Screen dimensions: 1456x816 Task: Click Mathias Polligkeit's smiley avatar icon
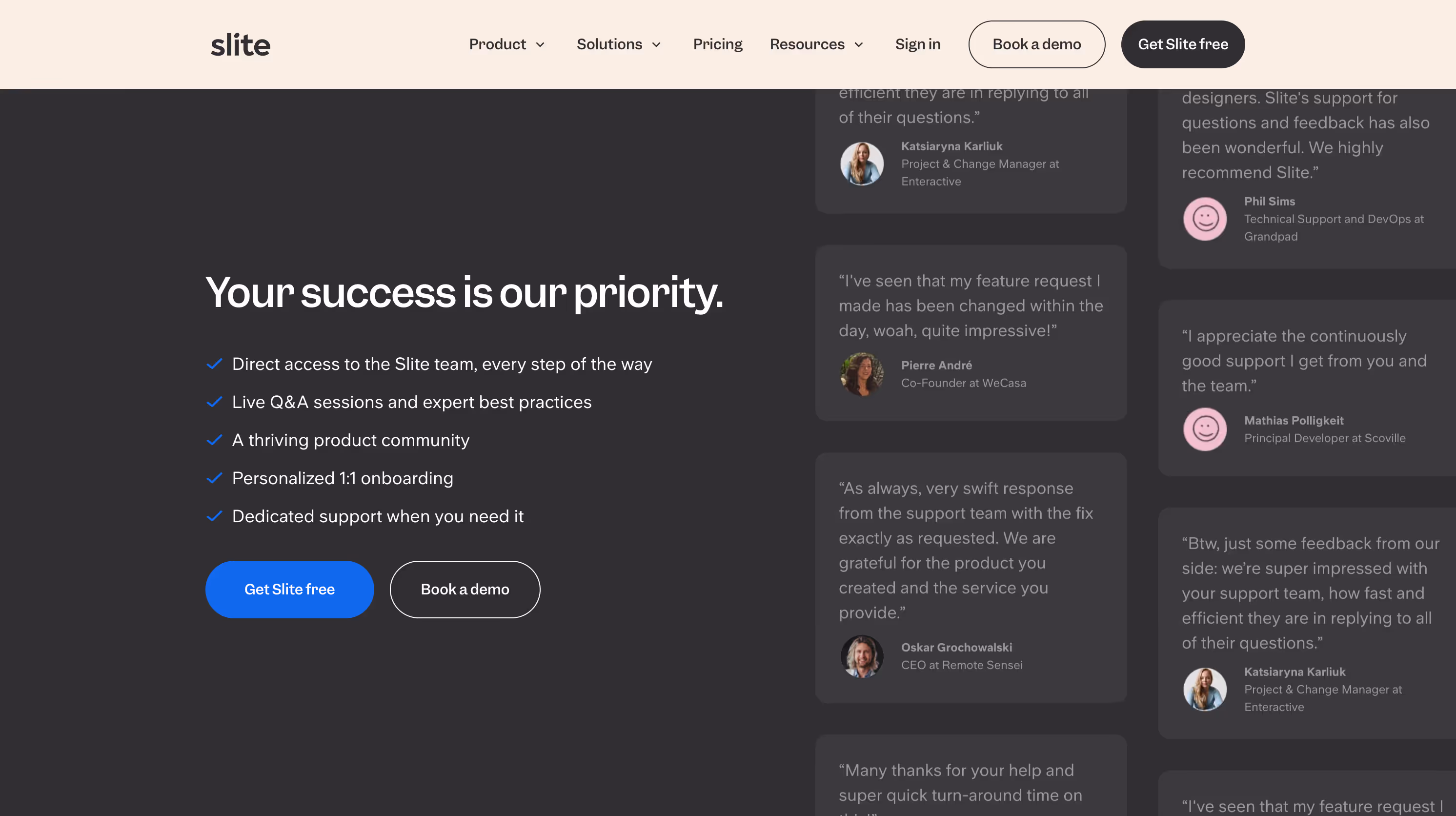[x=1205, y=429]
